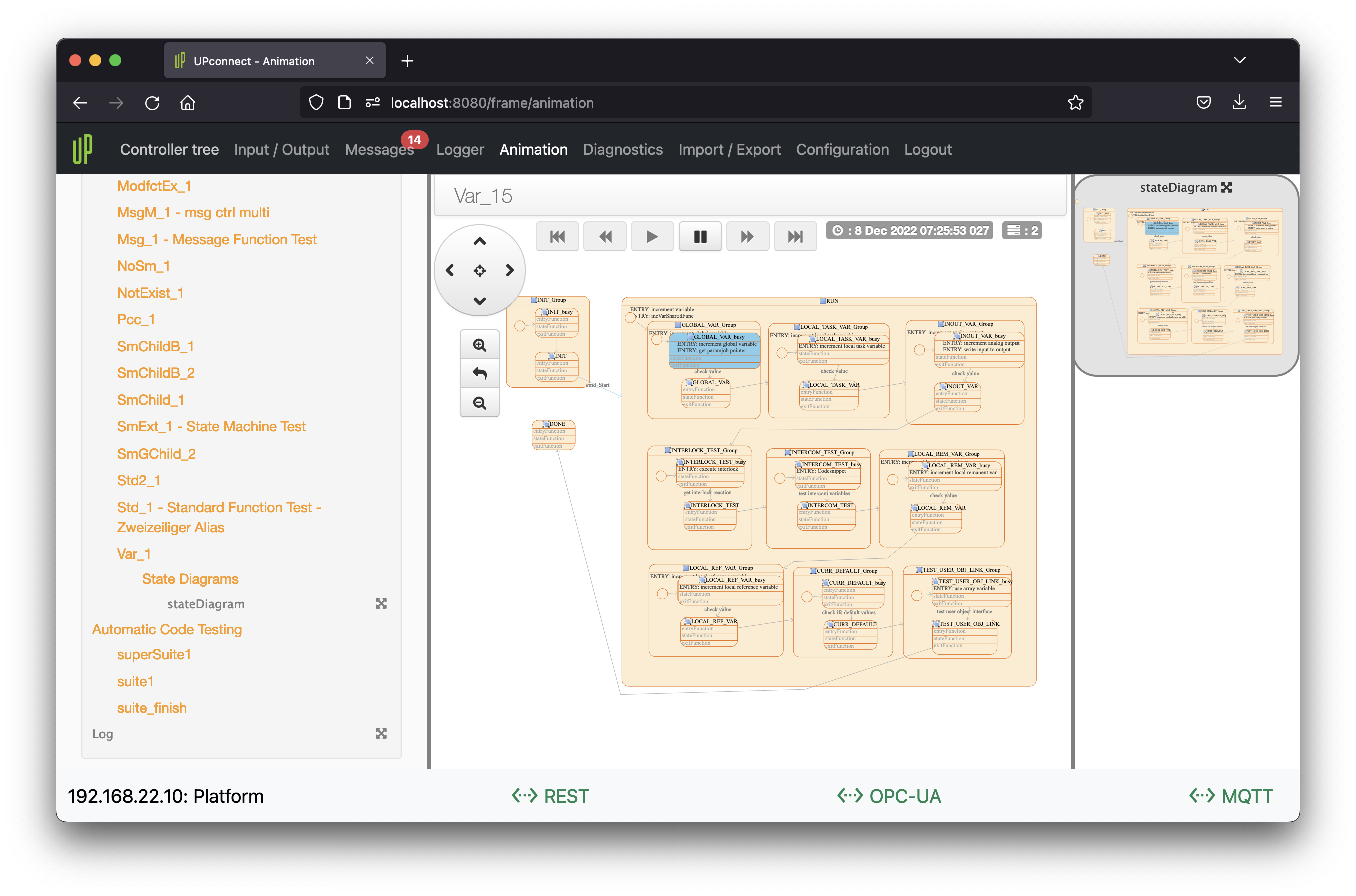Pan the diagram right with the arrow

coord(509,270)
